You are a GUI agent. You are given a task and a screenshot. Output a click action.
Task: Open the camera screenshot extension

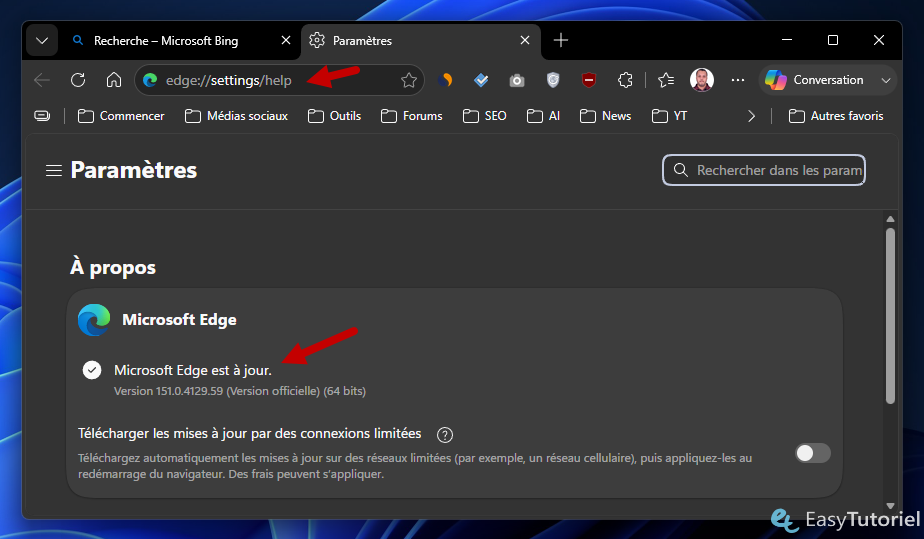(517, 80)
